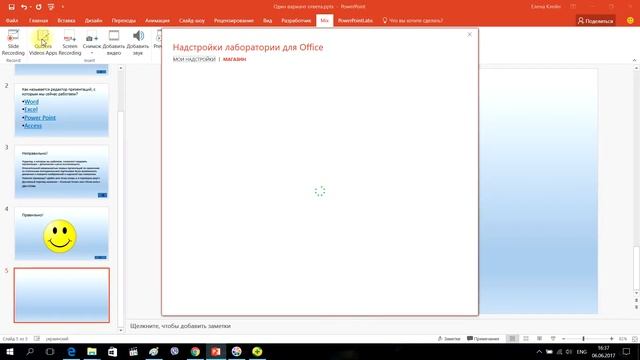Screen dimensions: 640x360
Task: Start slideshow from status bar icon
Action: point(553,339)
